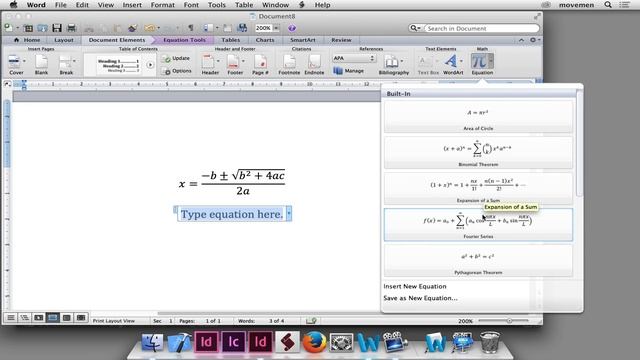Switch to the Charts tab
The image size is (640, 360).
click(x=265, y=40)
